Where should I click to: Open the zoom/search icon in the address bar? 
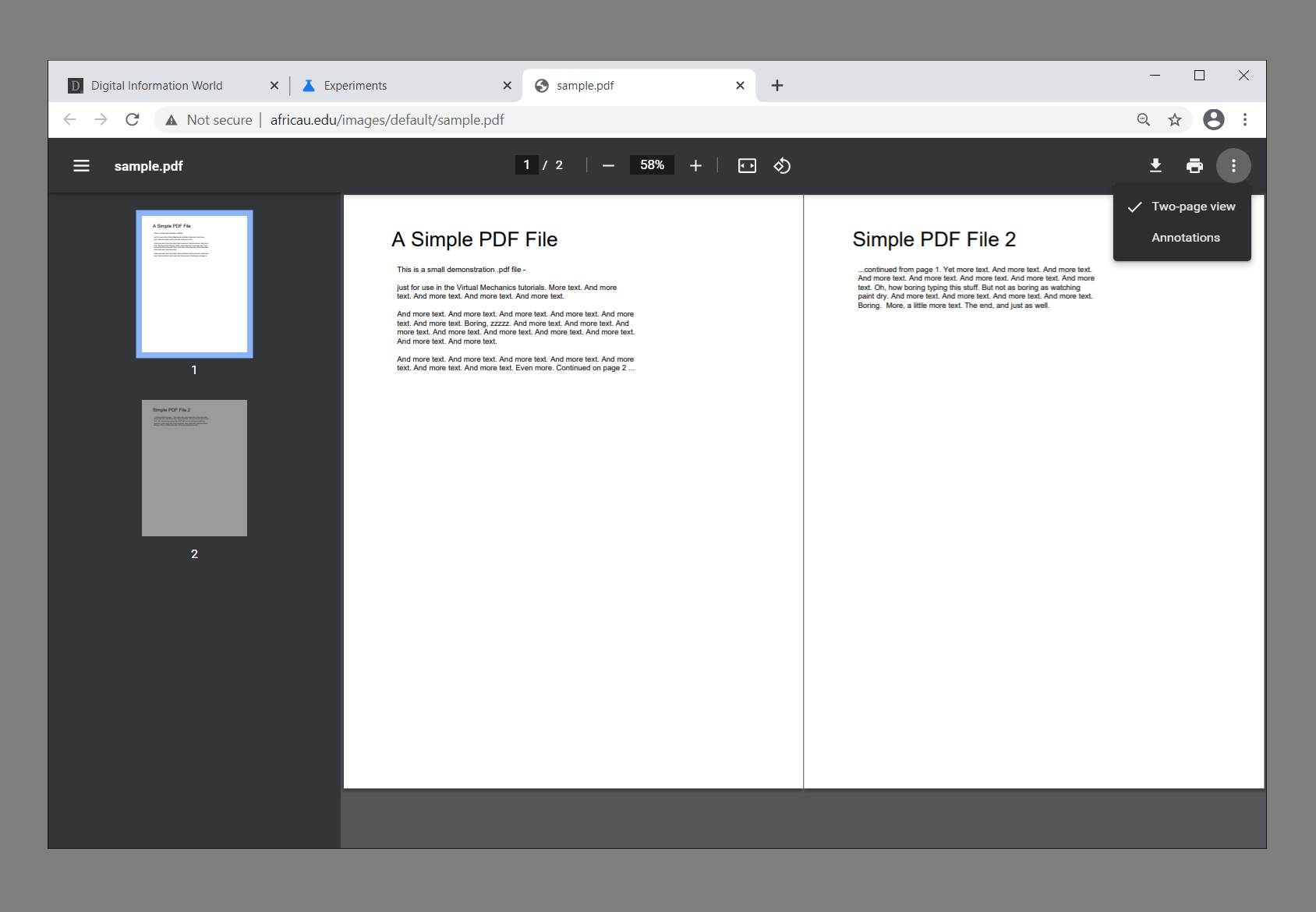coord(1143,119)
